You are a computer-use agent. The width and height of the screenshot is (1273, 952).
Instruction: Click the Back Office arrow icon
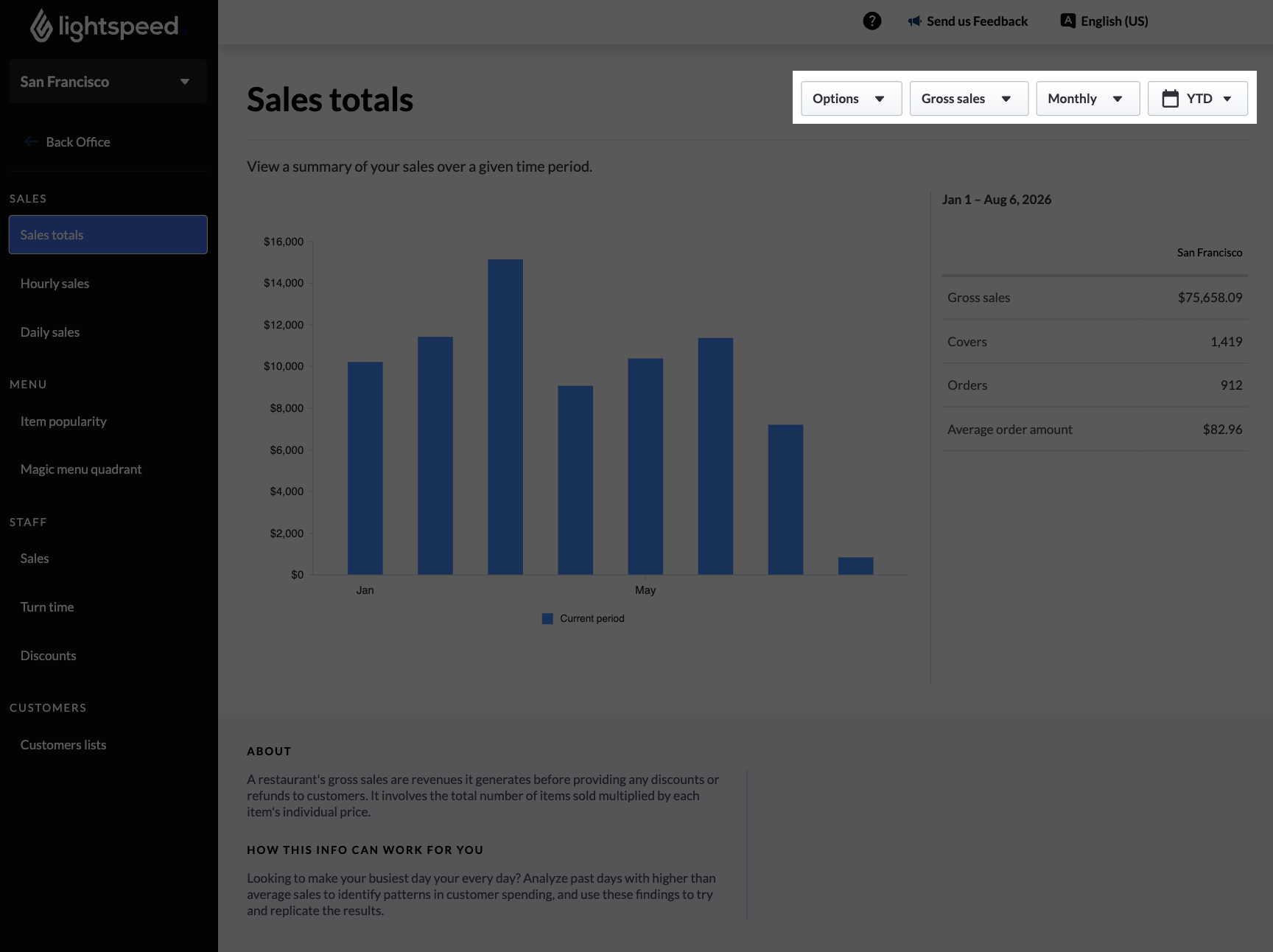(31, 142)
